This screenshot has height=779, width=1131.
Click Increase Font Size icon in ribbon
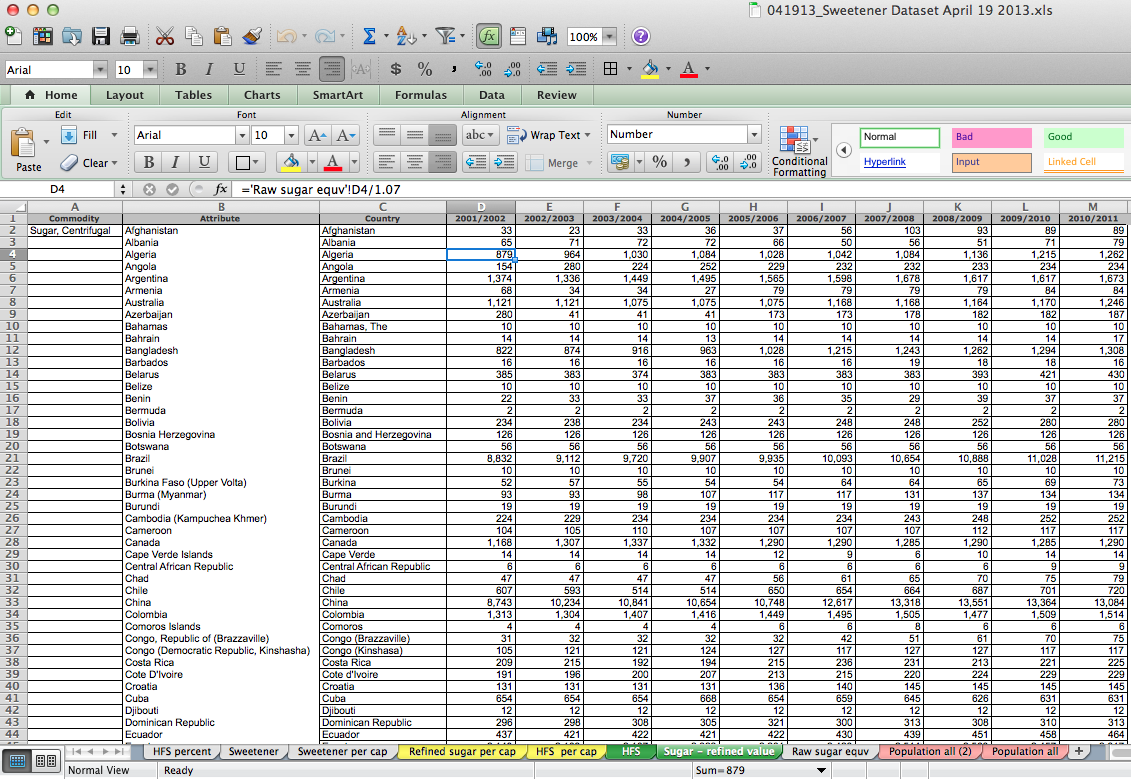317,135
